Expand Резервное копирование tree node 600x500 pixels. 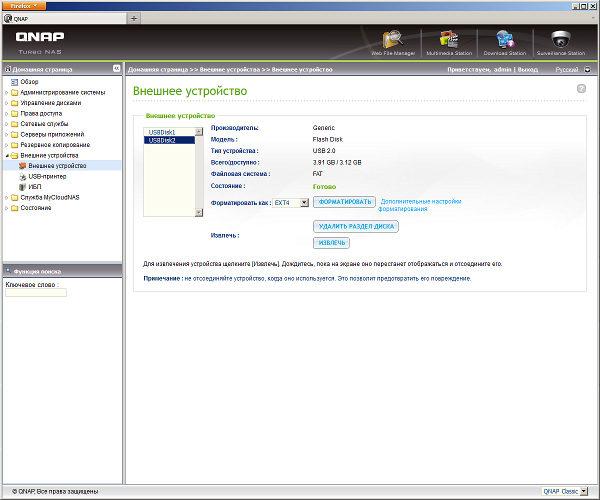(7, 145)
